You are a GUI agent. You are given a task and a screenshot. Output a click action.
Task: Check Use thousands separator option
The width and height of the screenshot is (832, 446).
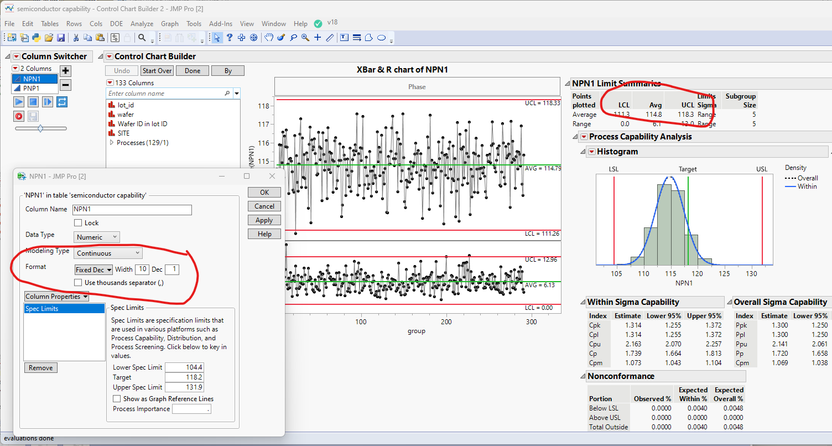tap(79, 282)
